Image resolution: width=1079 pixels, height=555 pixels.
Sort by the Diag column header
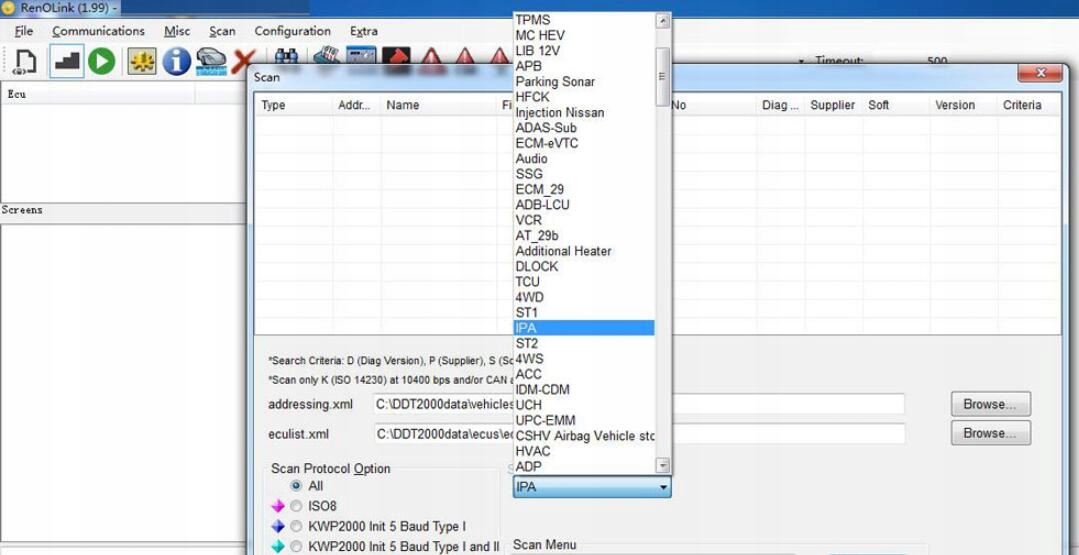pos(780,105)
